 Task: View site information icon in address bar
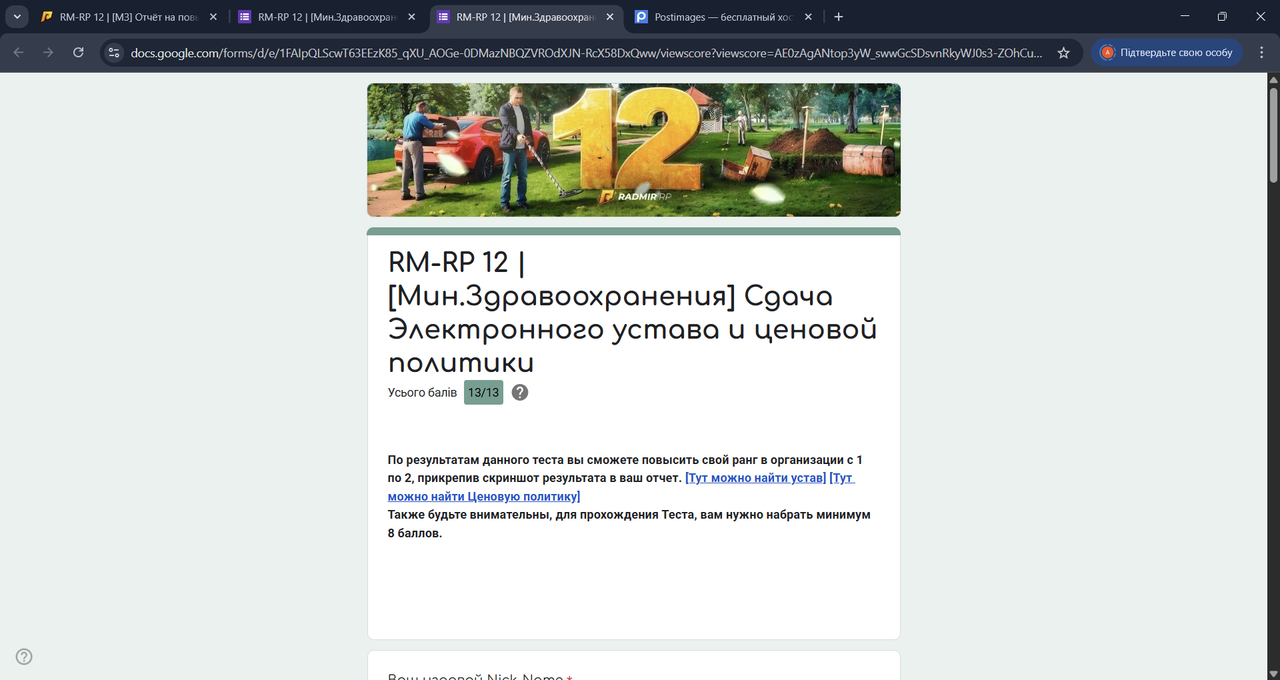tap(113, 52)
